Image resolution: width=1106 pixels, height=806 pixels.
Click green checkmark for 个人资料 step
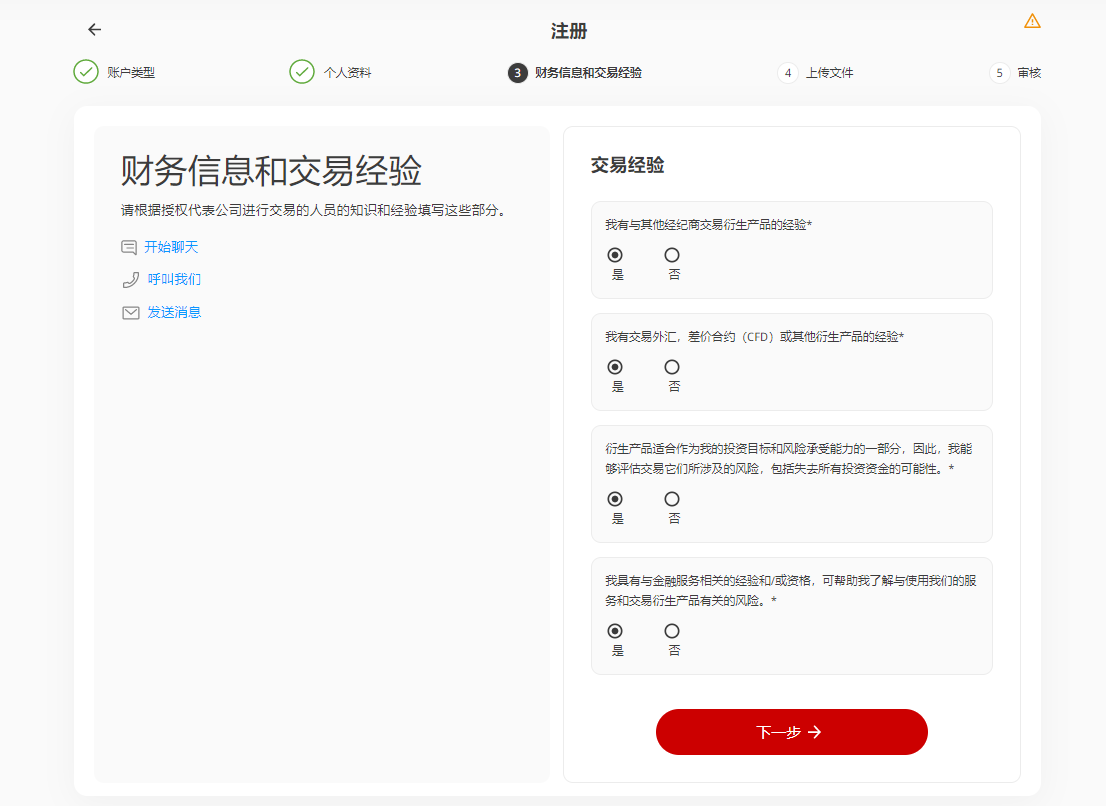click(x=302, y=72)
